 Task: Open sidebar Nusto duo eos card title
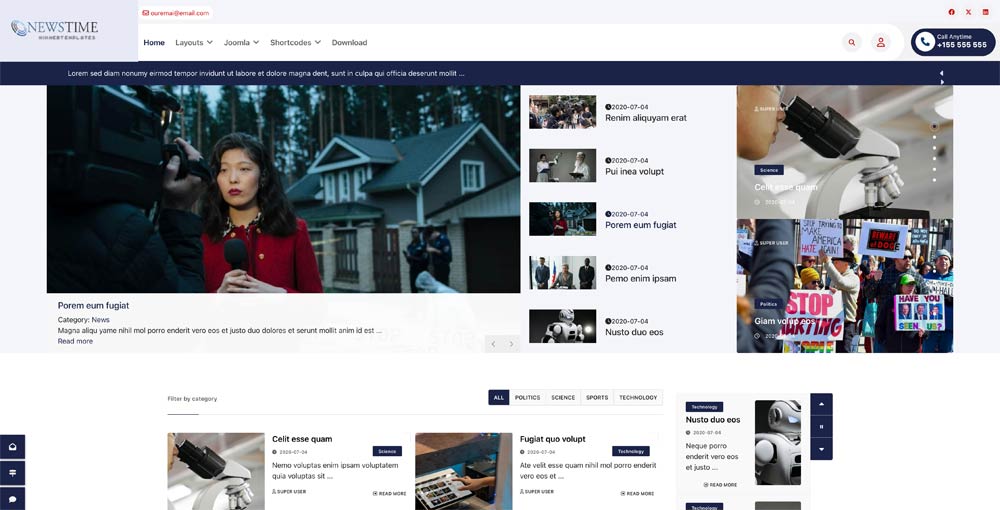pyautogui.click(x=713, y=419)
